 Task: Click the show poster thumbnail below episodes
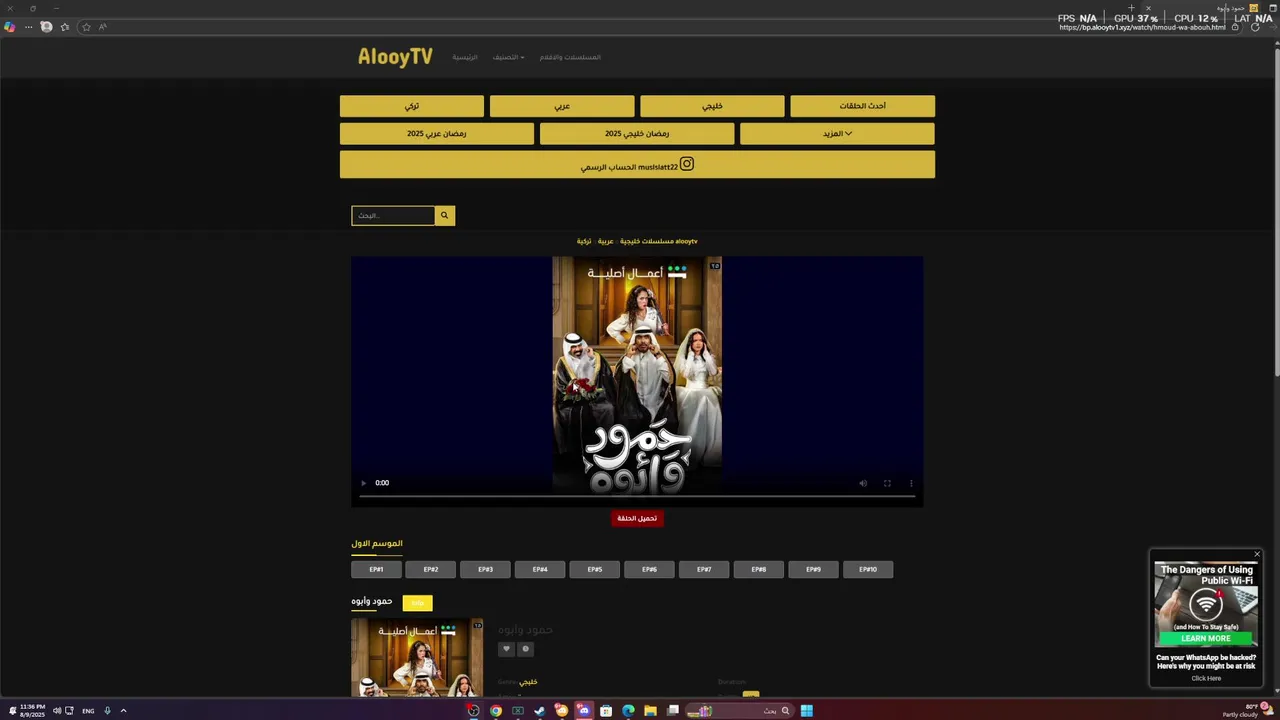[x=417, y=657]
